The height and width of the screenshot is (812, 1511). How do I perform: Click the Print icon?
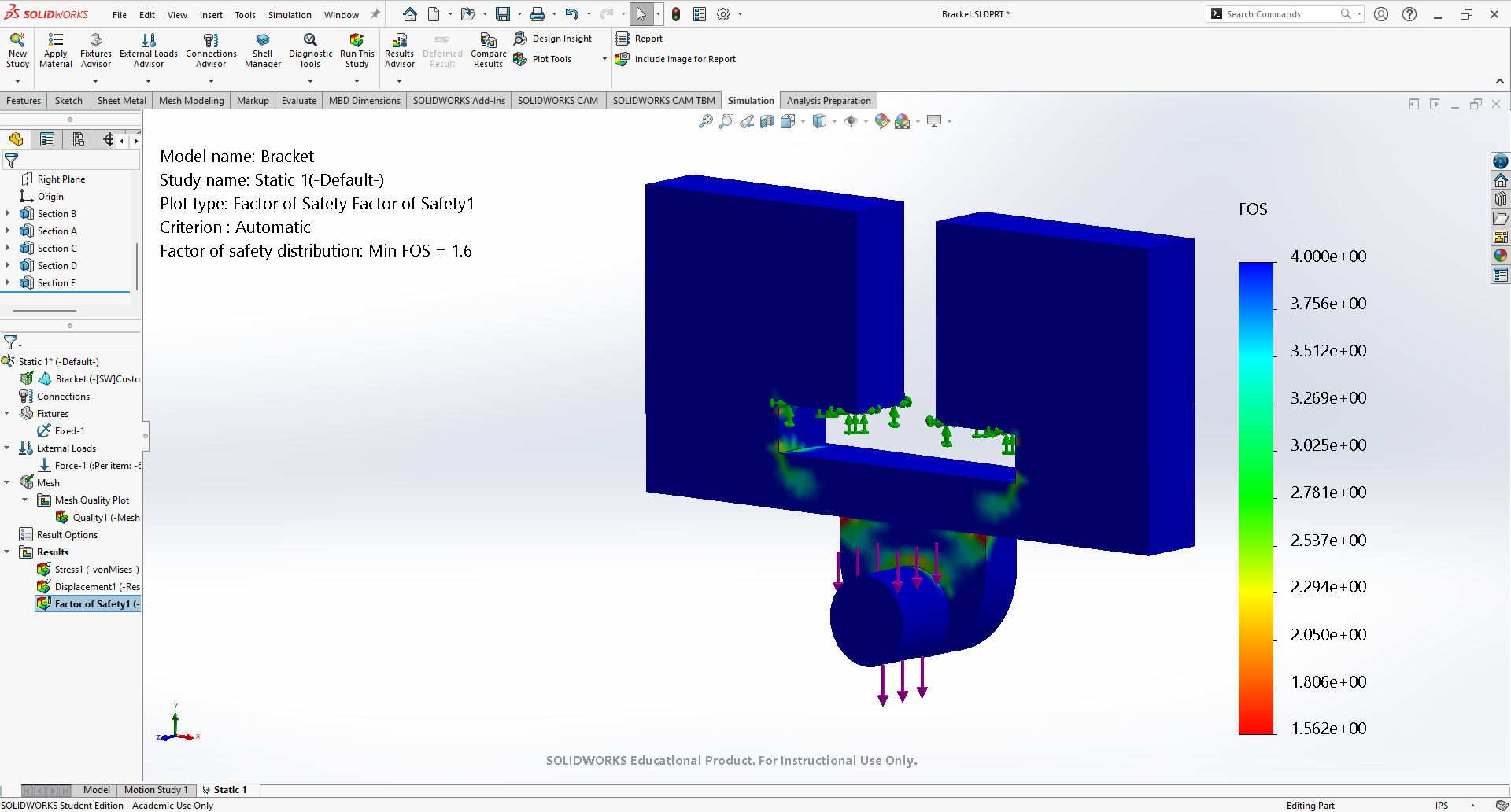click(x=538, y=14)
